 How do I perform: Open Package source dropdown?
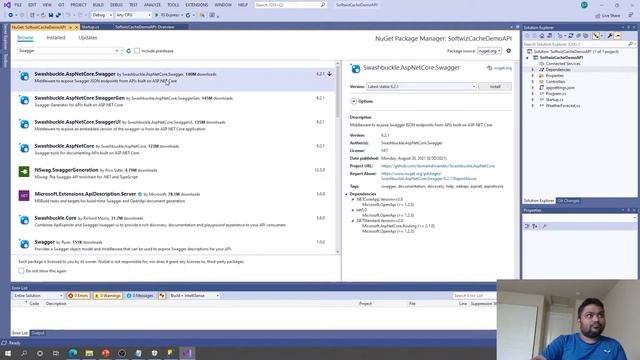pyautogui.click(x=489, y=51)
